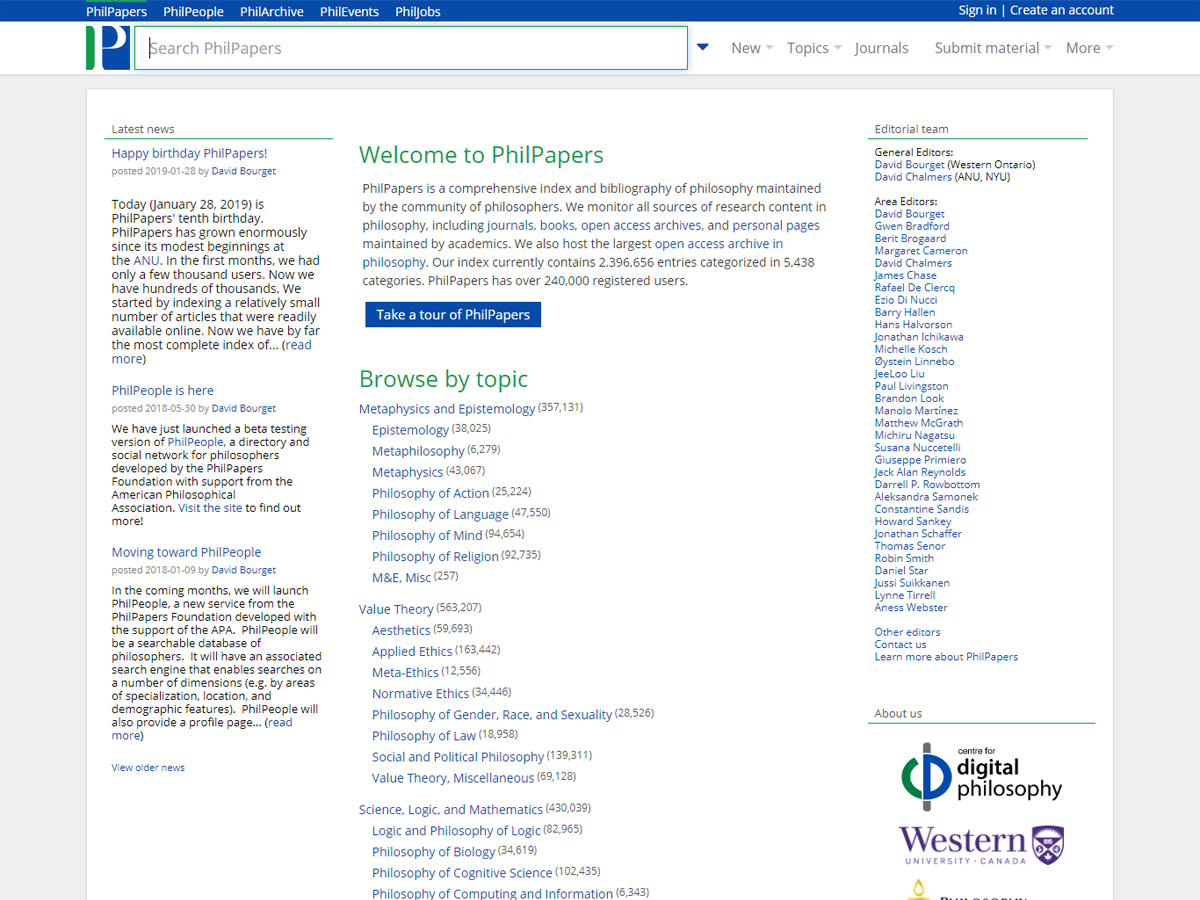Click the Centre for Digital Philosophy logo

coord(981,777)
